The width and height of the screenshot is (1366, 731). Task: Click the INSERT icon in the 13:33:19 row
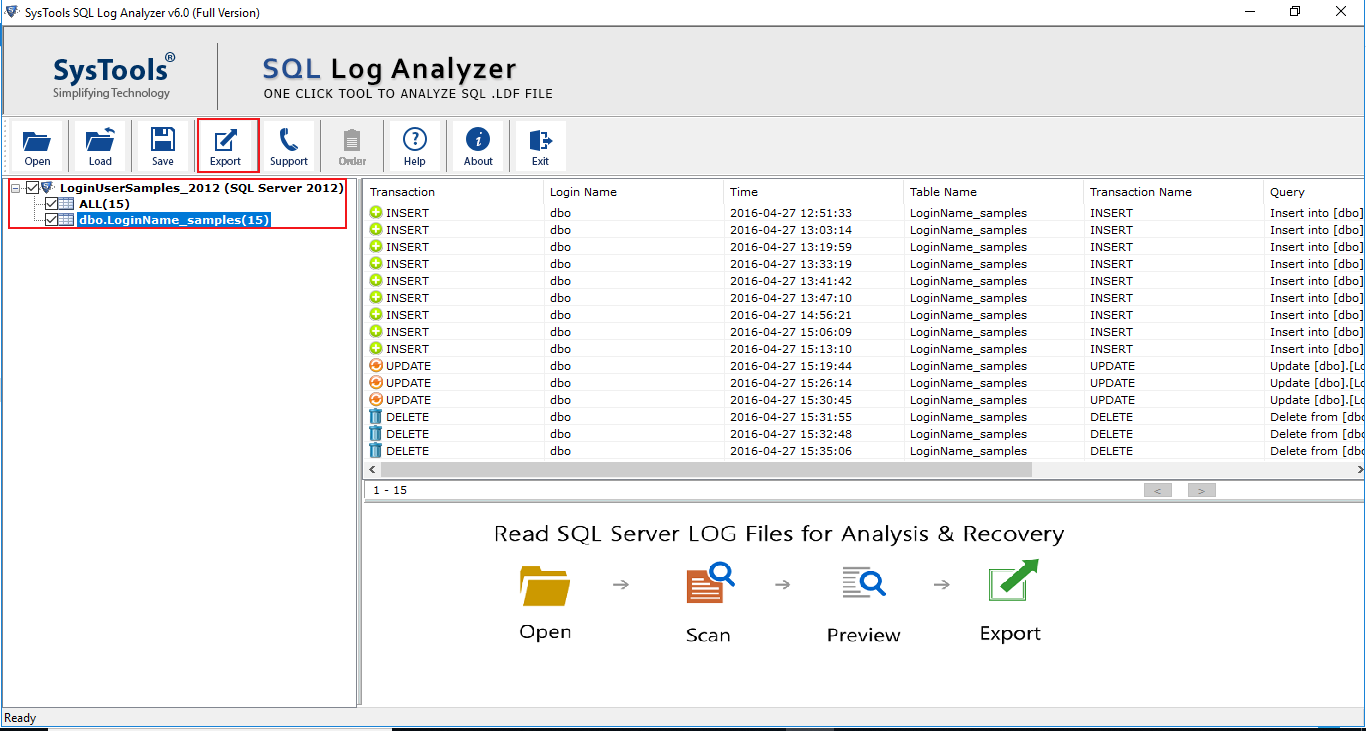tap(376, 264)
